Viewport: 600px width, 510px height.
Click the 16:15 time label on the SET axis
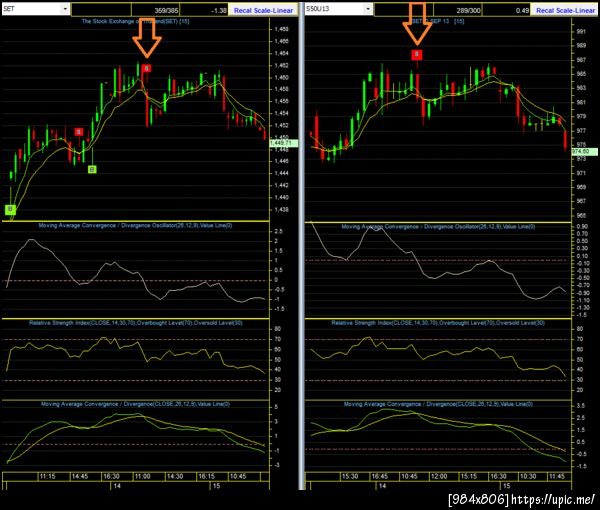click(206, 476)
